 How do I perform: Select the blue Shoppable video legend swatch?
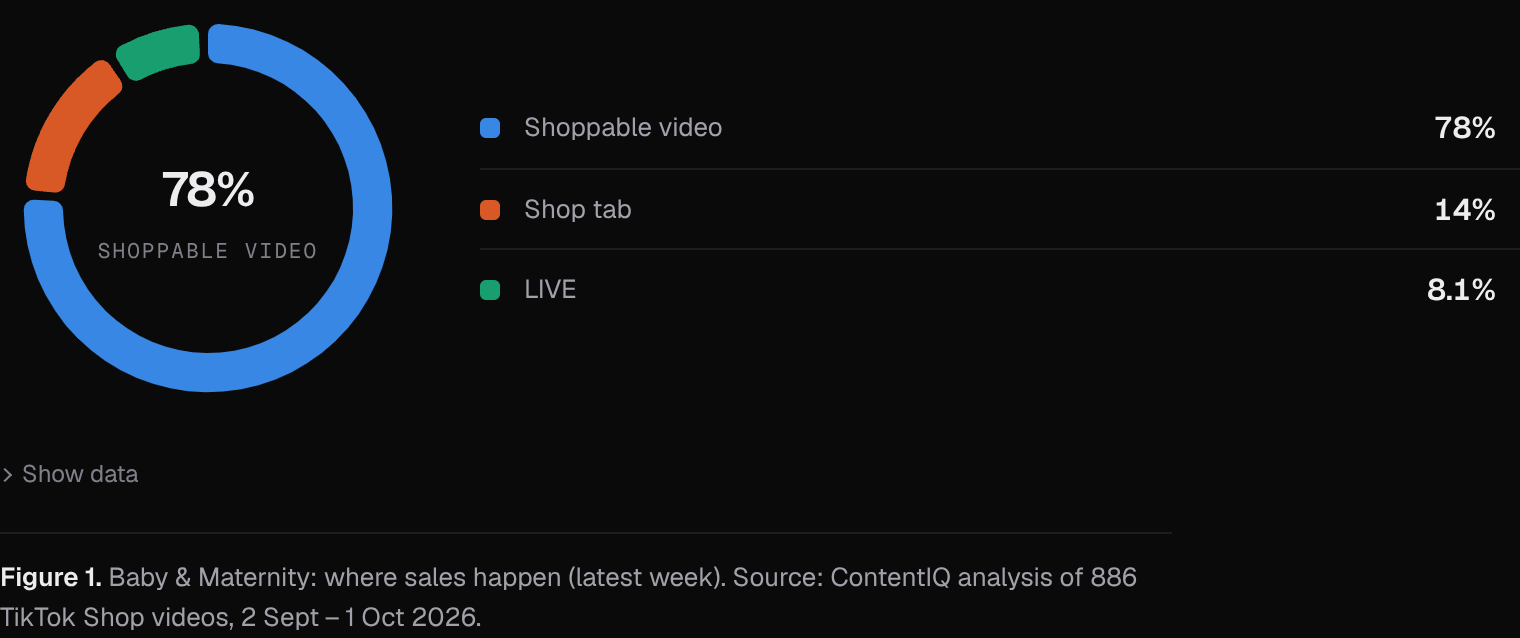(x=490, y=128)
